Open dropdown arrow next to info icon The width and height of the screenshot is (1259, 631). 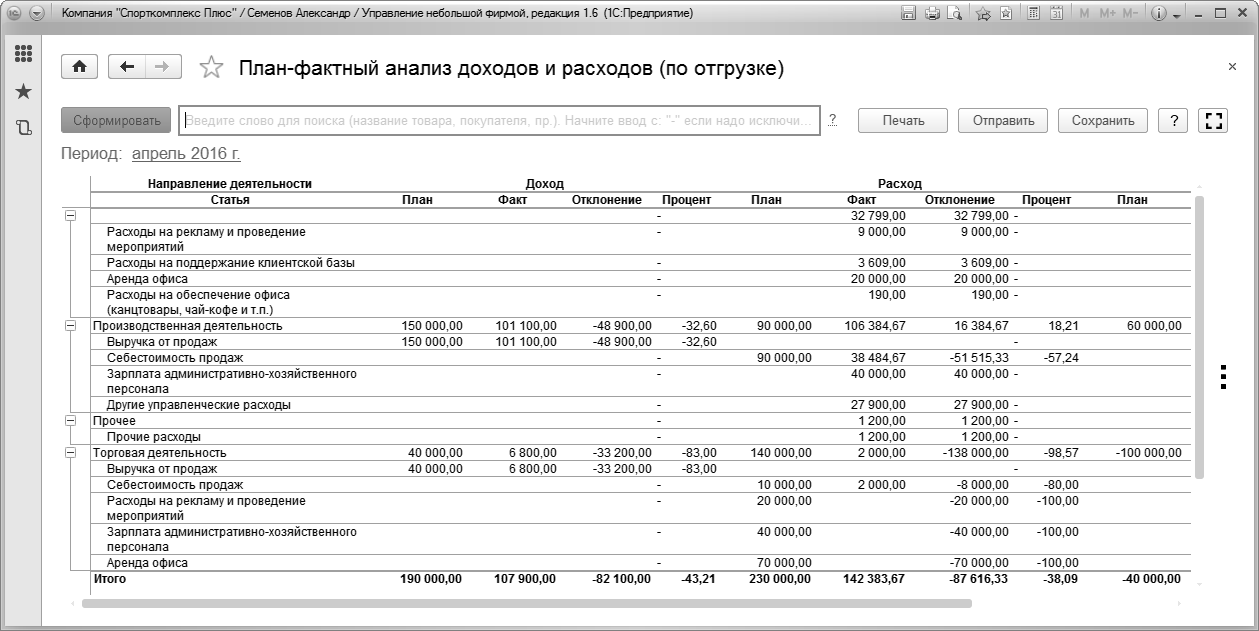pos(1177,15)
